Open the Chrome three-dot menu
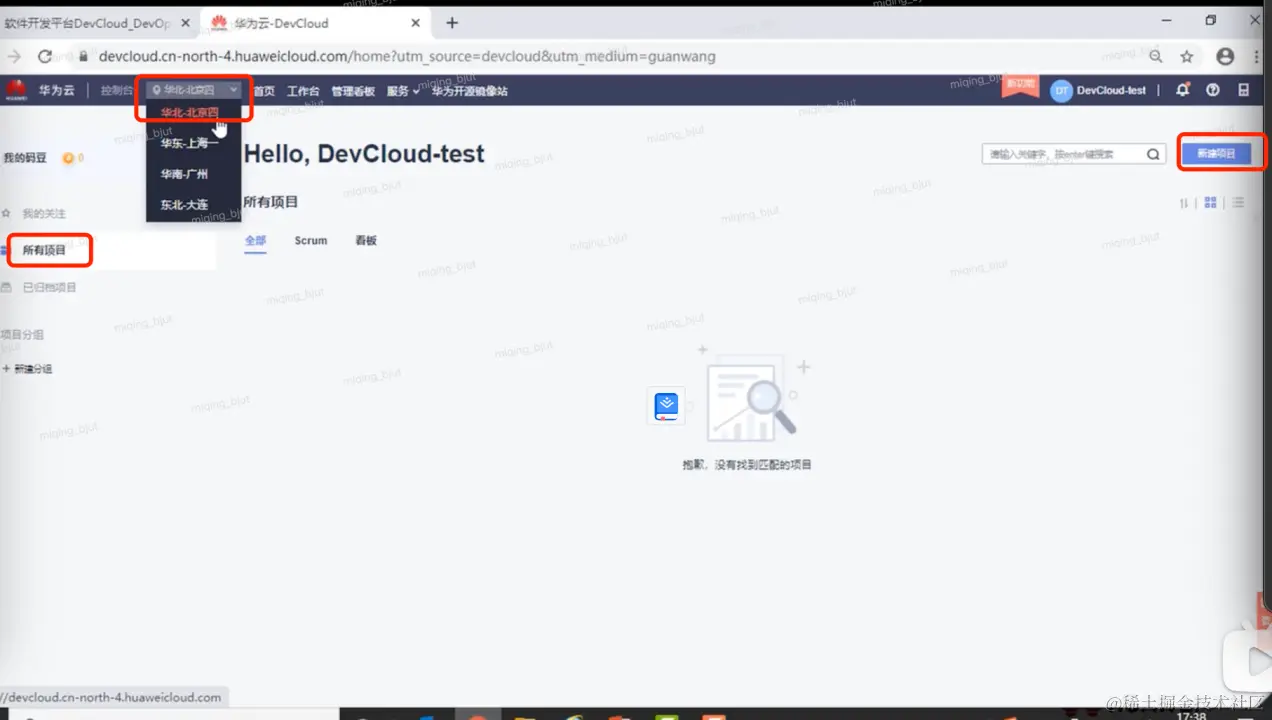 pos(1256,57)
